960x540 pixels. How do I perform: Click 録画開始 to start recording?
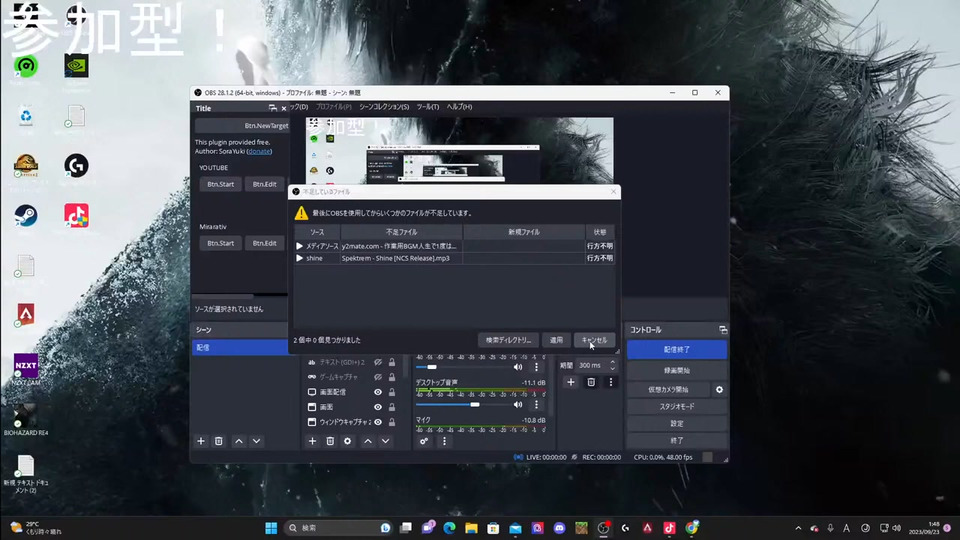point(677,370)
